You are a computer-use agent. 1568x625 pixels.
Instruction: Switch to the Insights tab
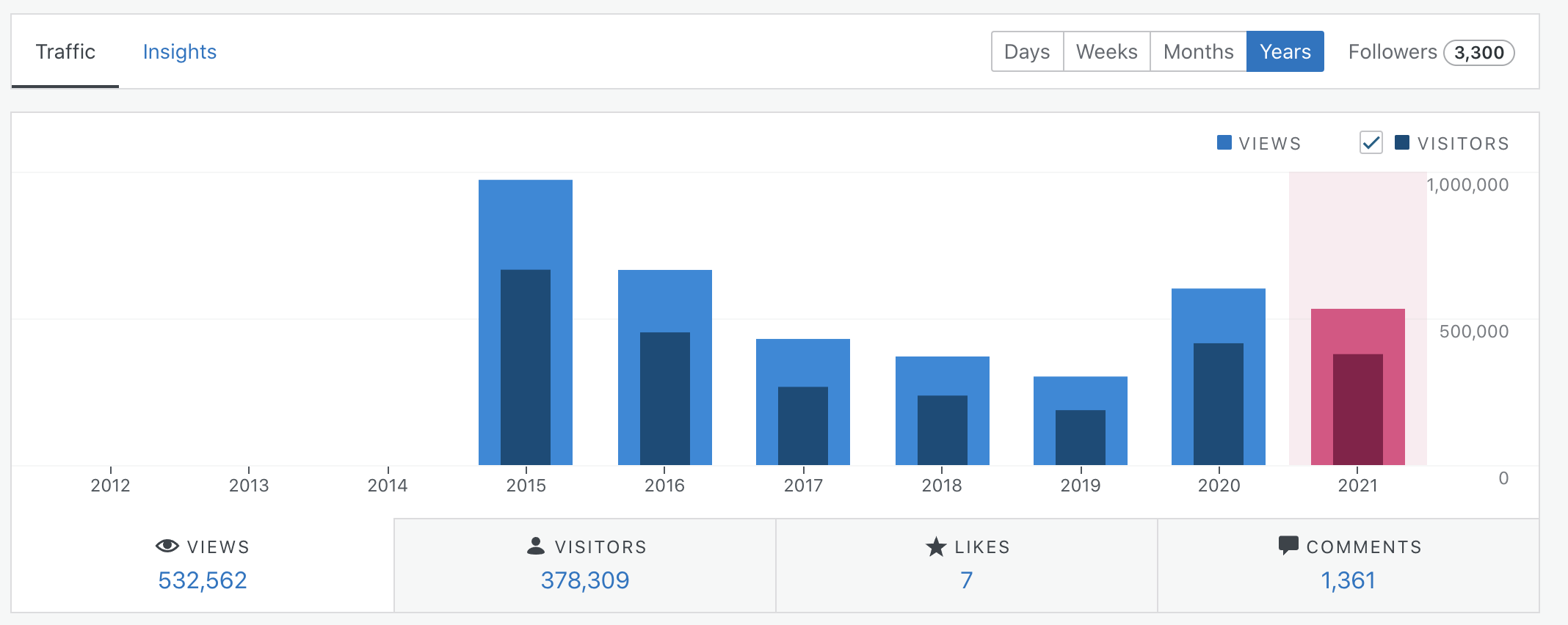(180, 51)
